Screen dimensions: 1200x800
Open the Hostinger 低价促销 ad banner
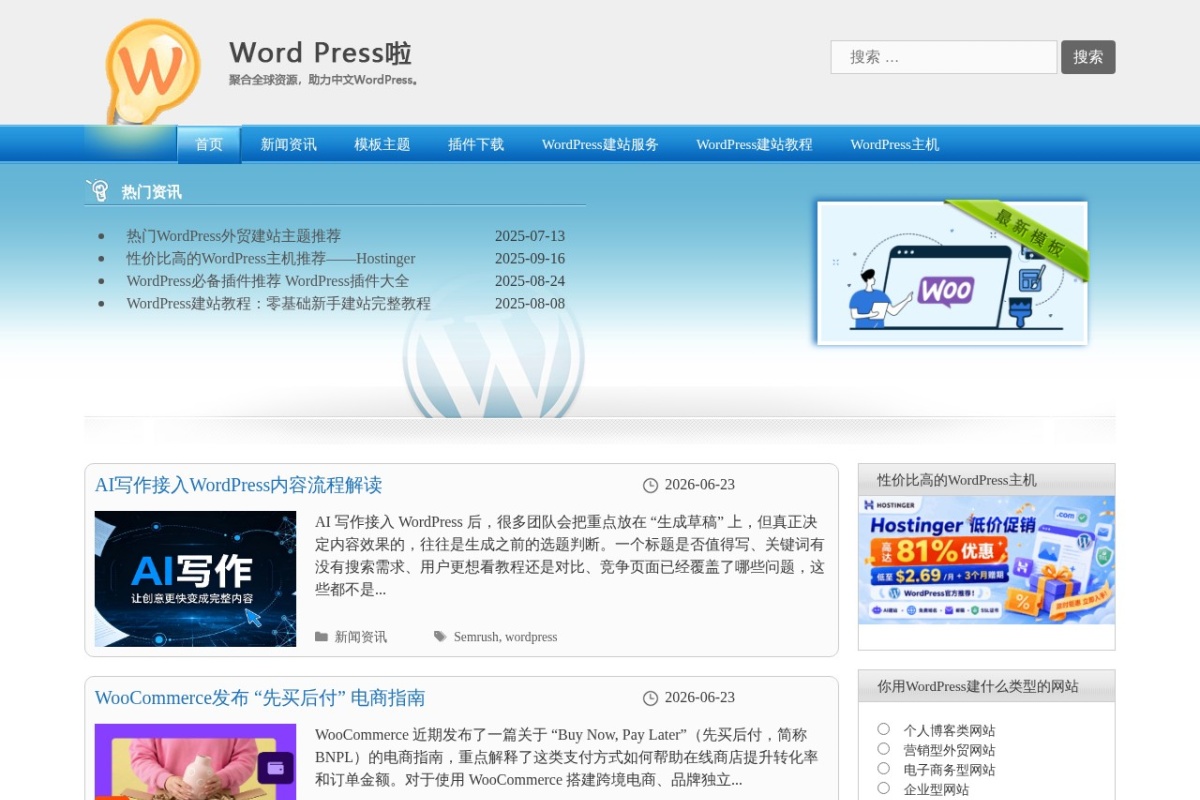tap(987, 560)
